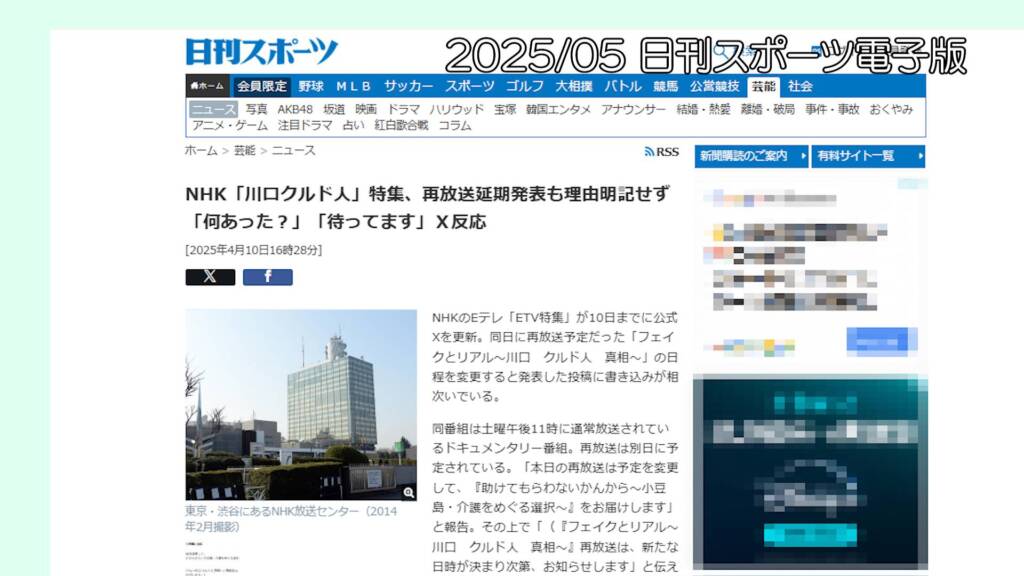Open the 占い sub-category

[x=353, y=125]
